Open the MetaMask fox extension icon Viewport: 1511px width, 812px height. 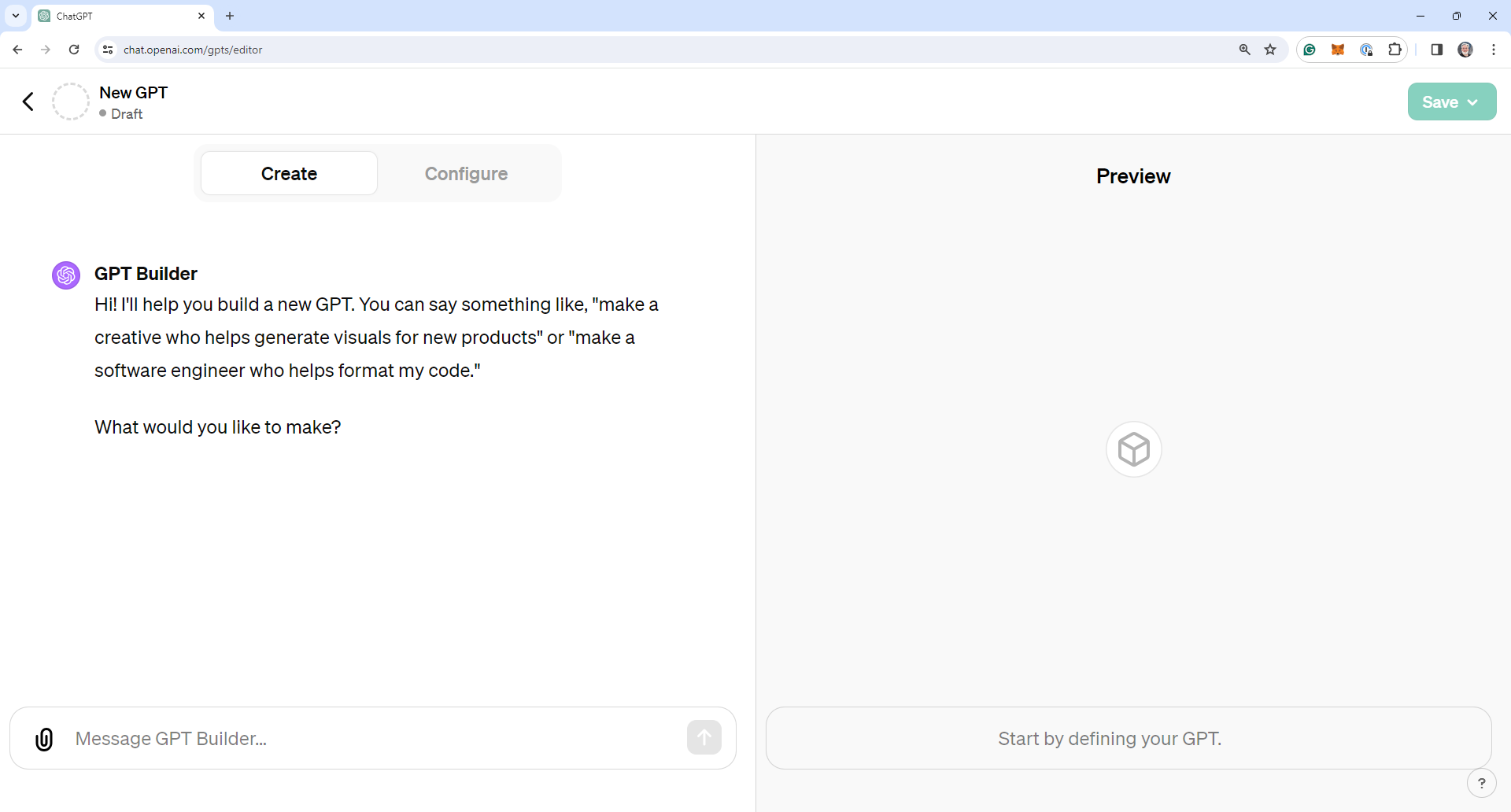click(1338, 50)
